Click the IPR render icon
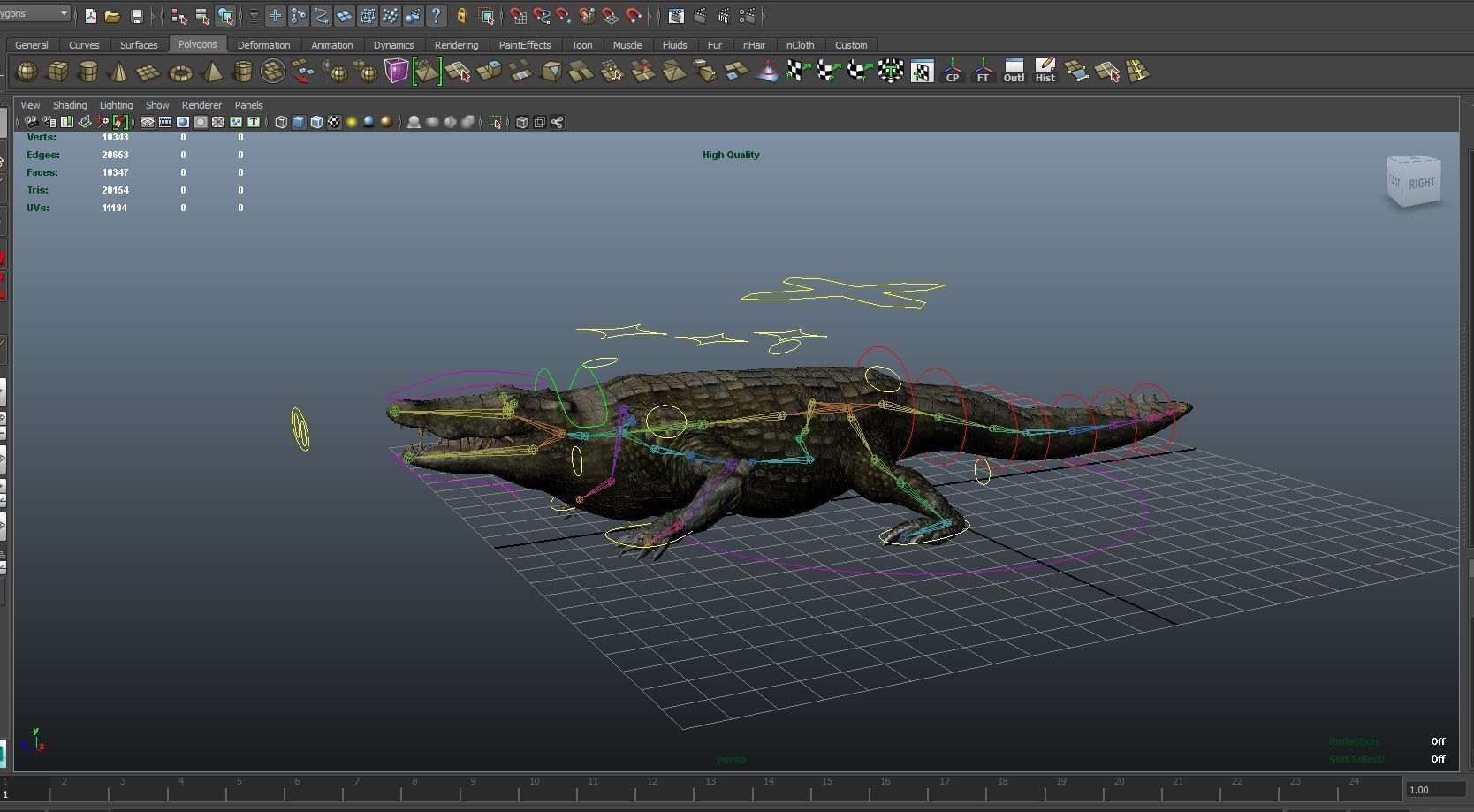The width and height of the screenshot is (1474, 812). 724,16
